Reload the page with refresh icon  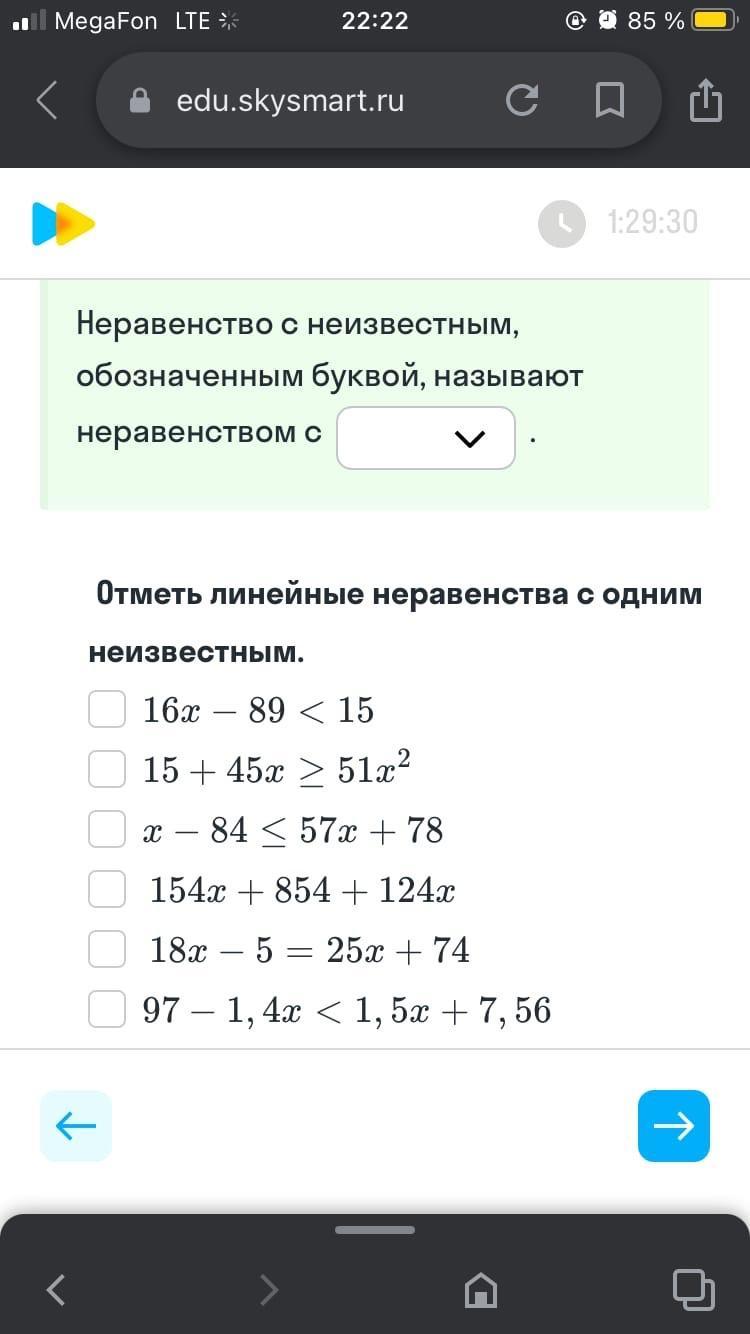coord(522,100)
